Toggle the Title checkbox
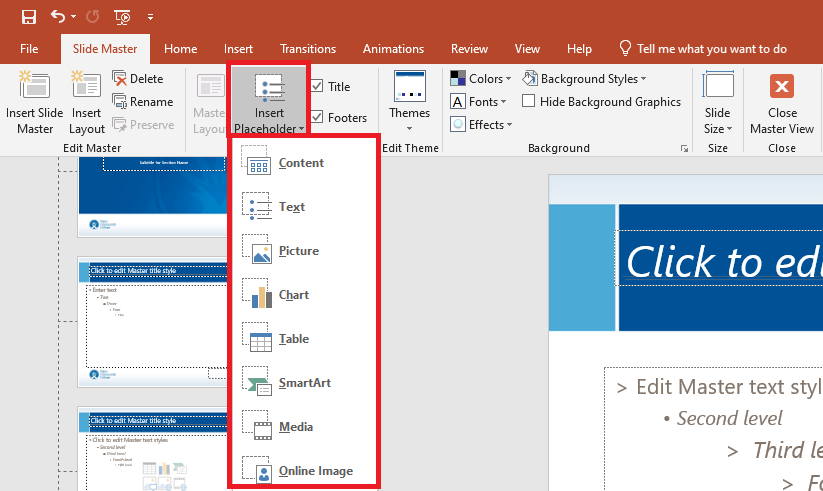The height and width of the screenshot is (491, 823). pos(317,86)
